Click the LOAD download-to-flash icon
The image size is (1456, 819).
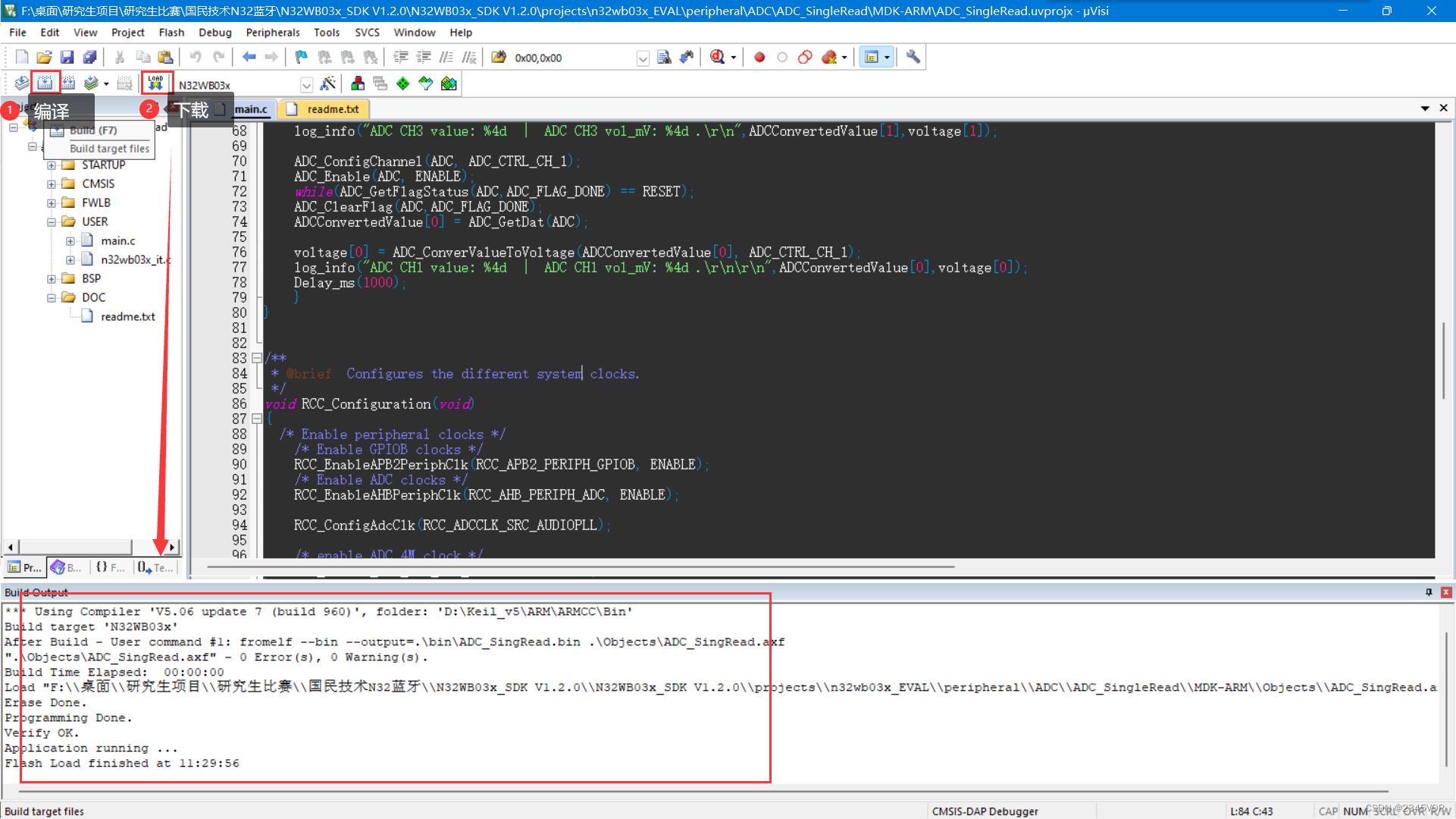157,82
